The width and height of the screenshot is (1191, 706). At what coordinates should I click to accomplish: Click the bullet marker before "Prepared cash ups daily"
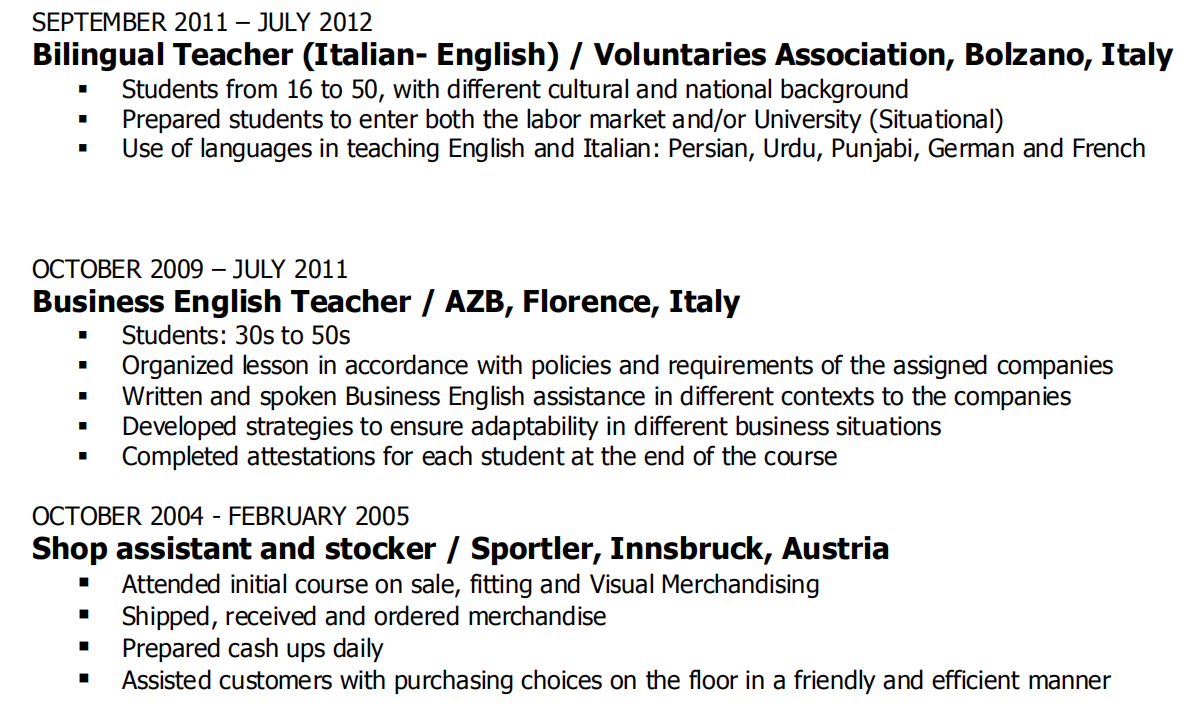(x=84, y=647)
